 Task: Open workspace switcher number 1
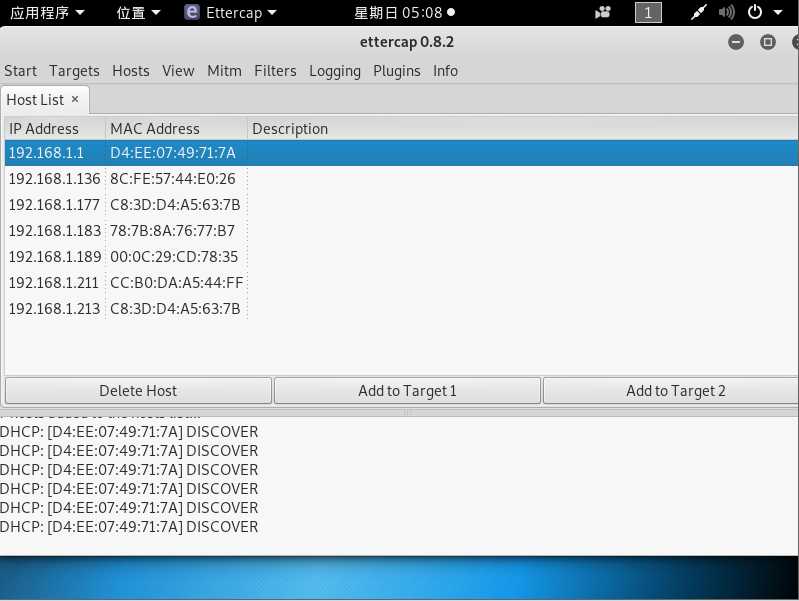point(648,12)
